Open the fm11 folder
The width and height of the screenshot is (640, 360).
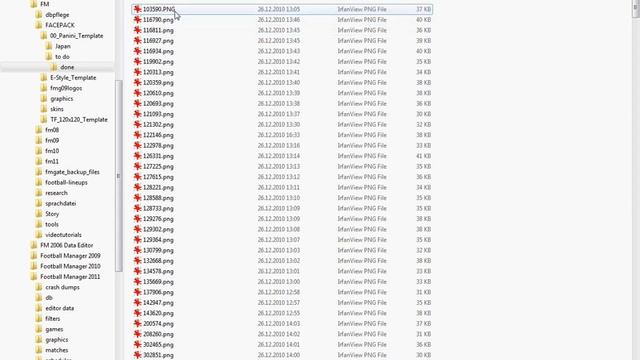pyautogui.click(x=52, y=161)
